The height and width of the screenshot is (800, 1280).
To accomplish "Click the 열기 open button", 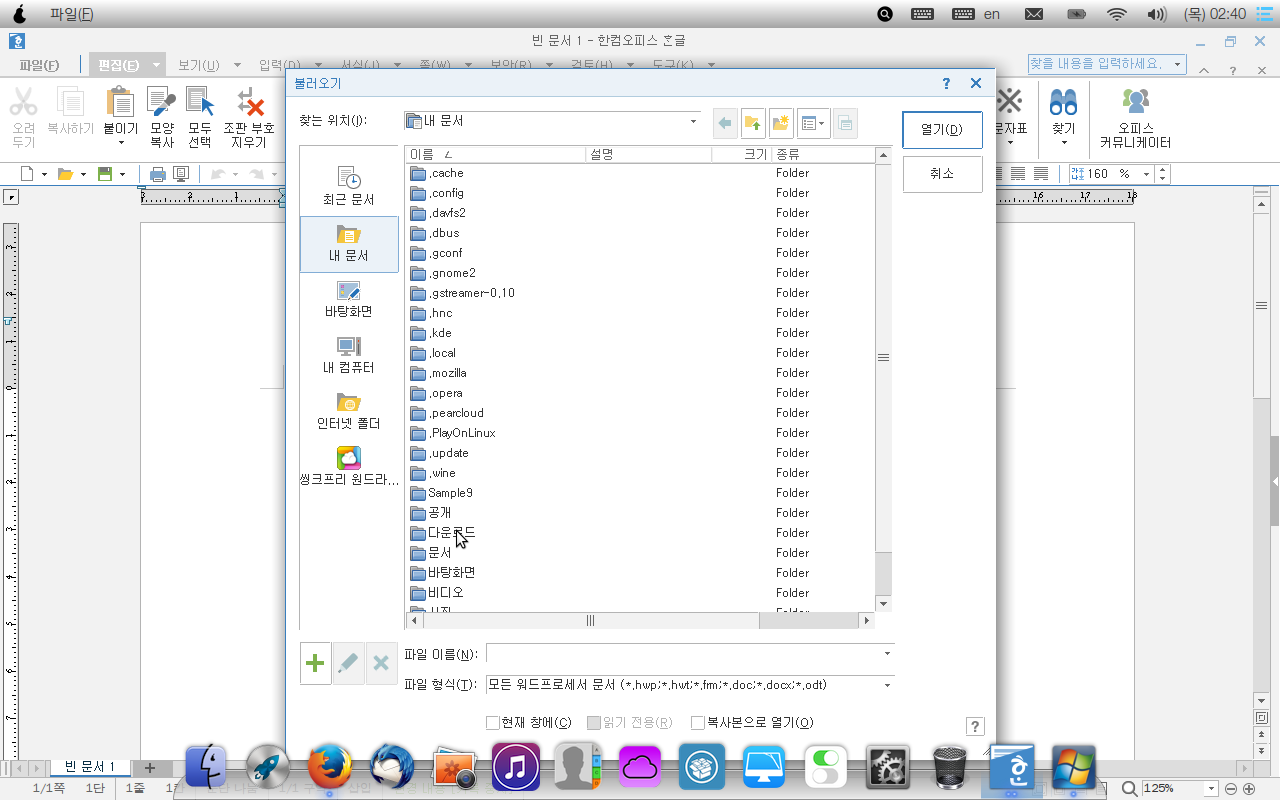I will pyautogui.click(x=942, y=130).
